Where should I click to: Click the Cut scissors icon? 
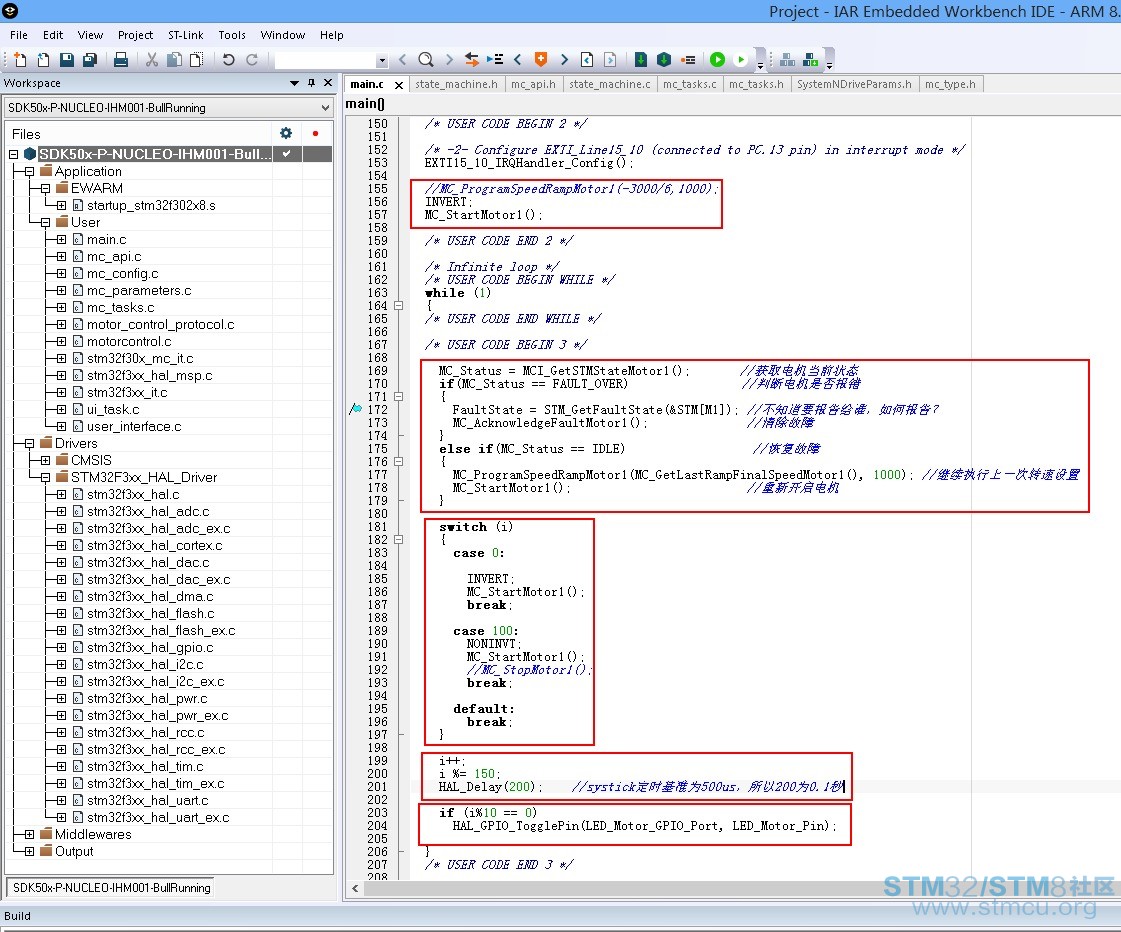[152, 60]
